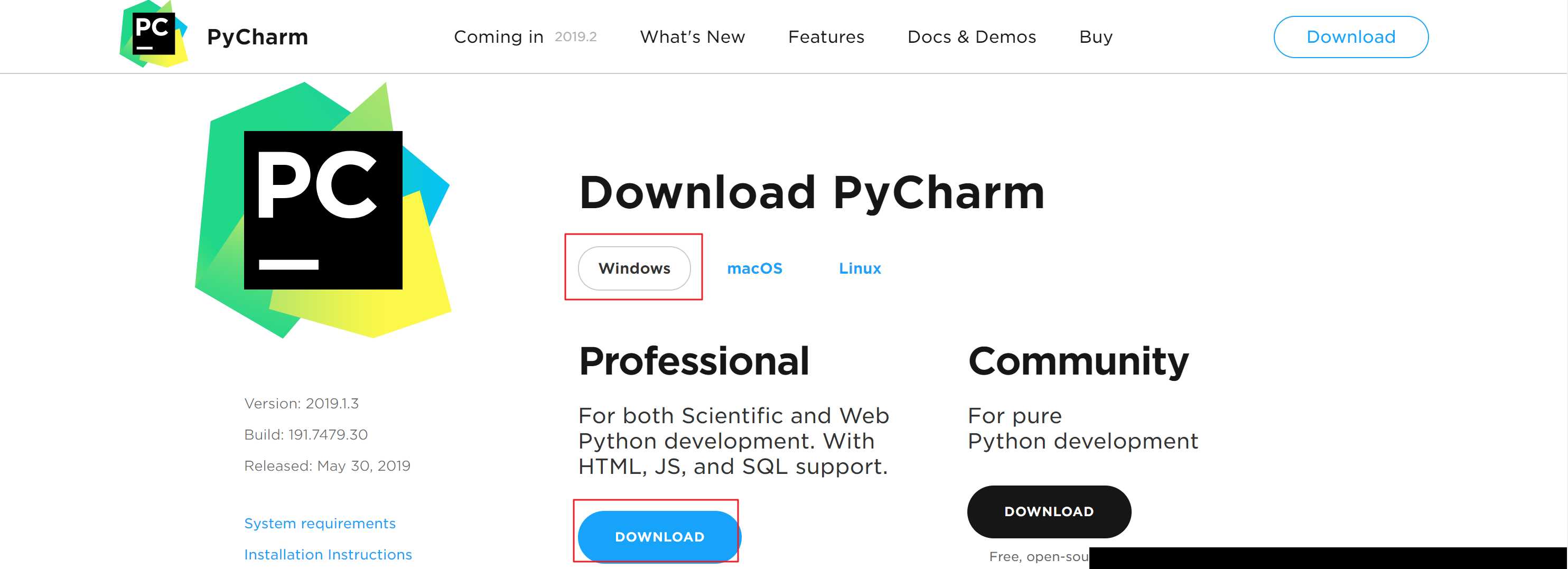This screenshot has width=1568, height=569.
Task: Click the large PyCharm logo image
Action: (x=323, y=210)
